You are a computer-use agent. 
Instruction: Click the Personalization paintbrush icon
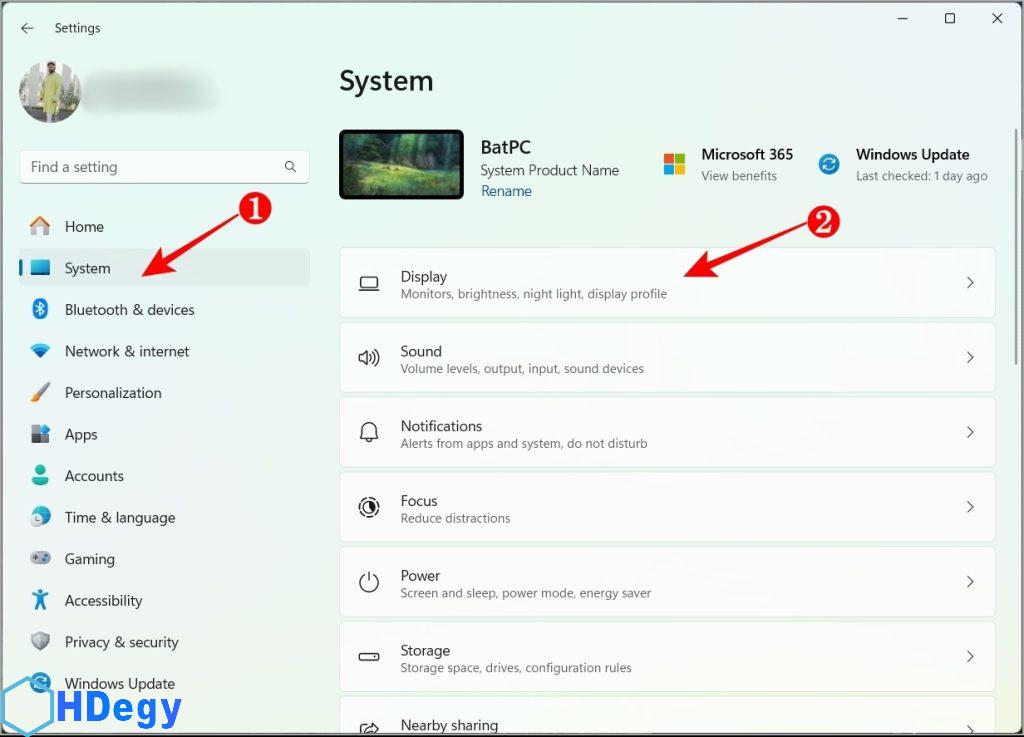(x=40, y=393)
